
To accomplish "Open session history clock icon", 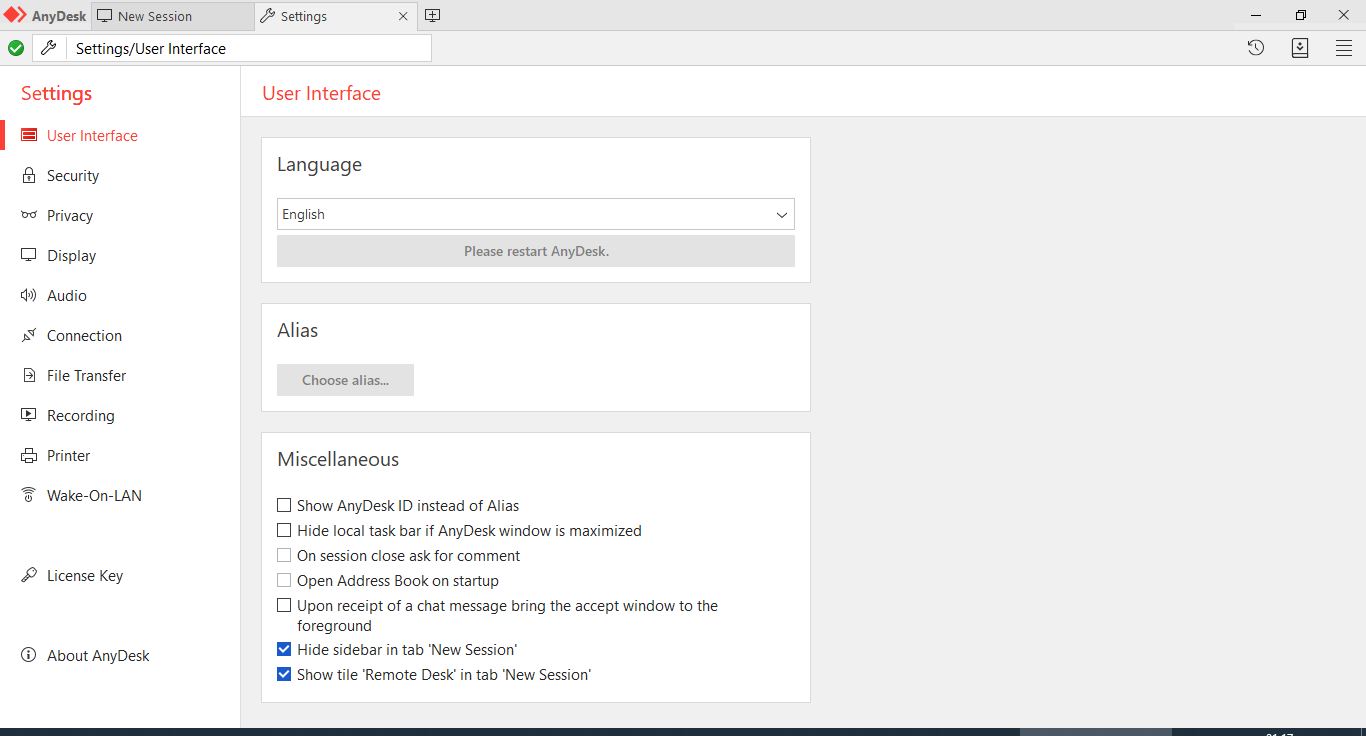I will [x=1256, y=48].
